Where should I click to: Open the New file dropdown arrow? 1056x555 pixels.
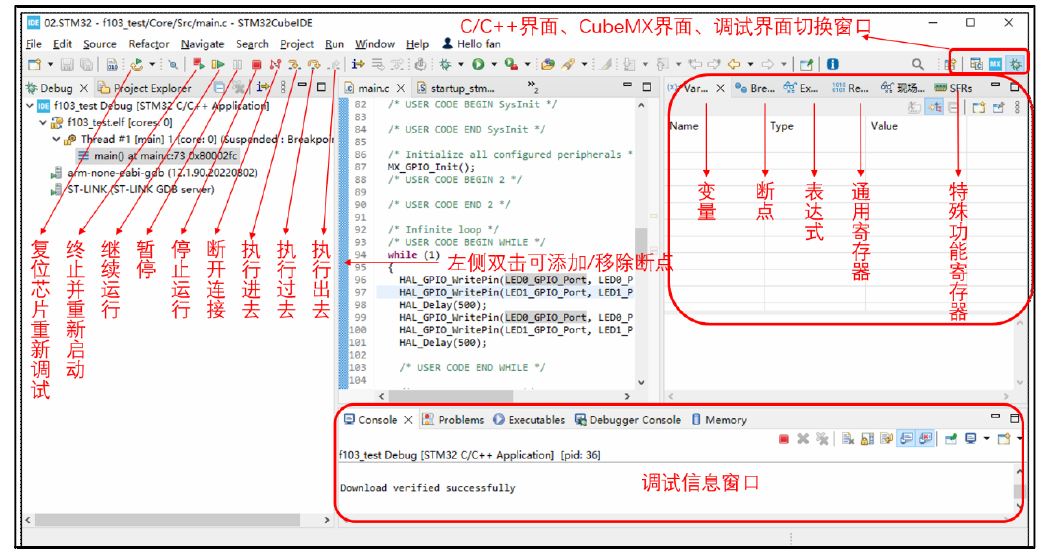pyautogui.click(x=50, y=65)
